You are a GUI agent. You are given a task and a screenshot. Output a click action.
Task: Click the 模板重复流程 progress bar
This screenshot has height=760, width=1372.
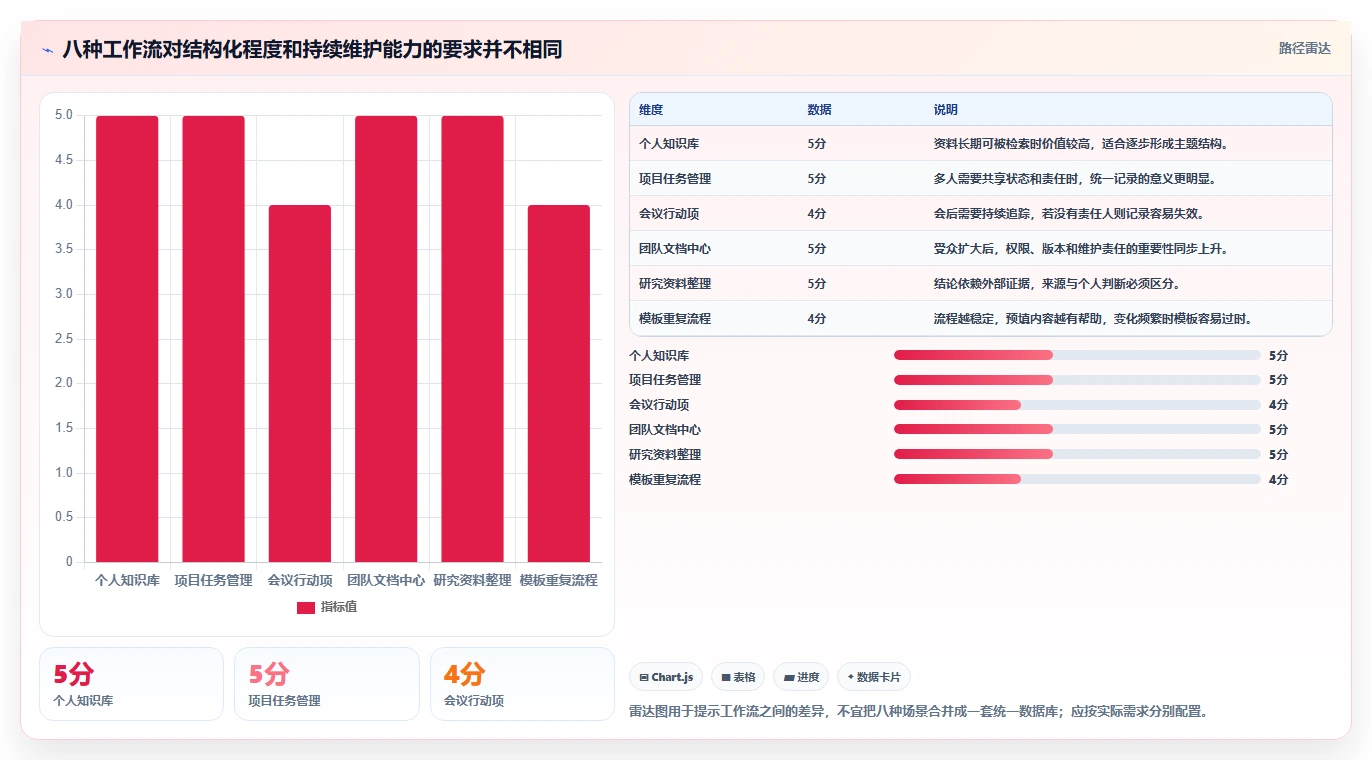tap(1077, 479)
